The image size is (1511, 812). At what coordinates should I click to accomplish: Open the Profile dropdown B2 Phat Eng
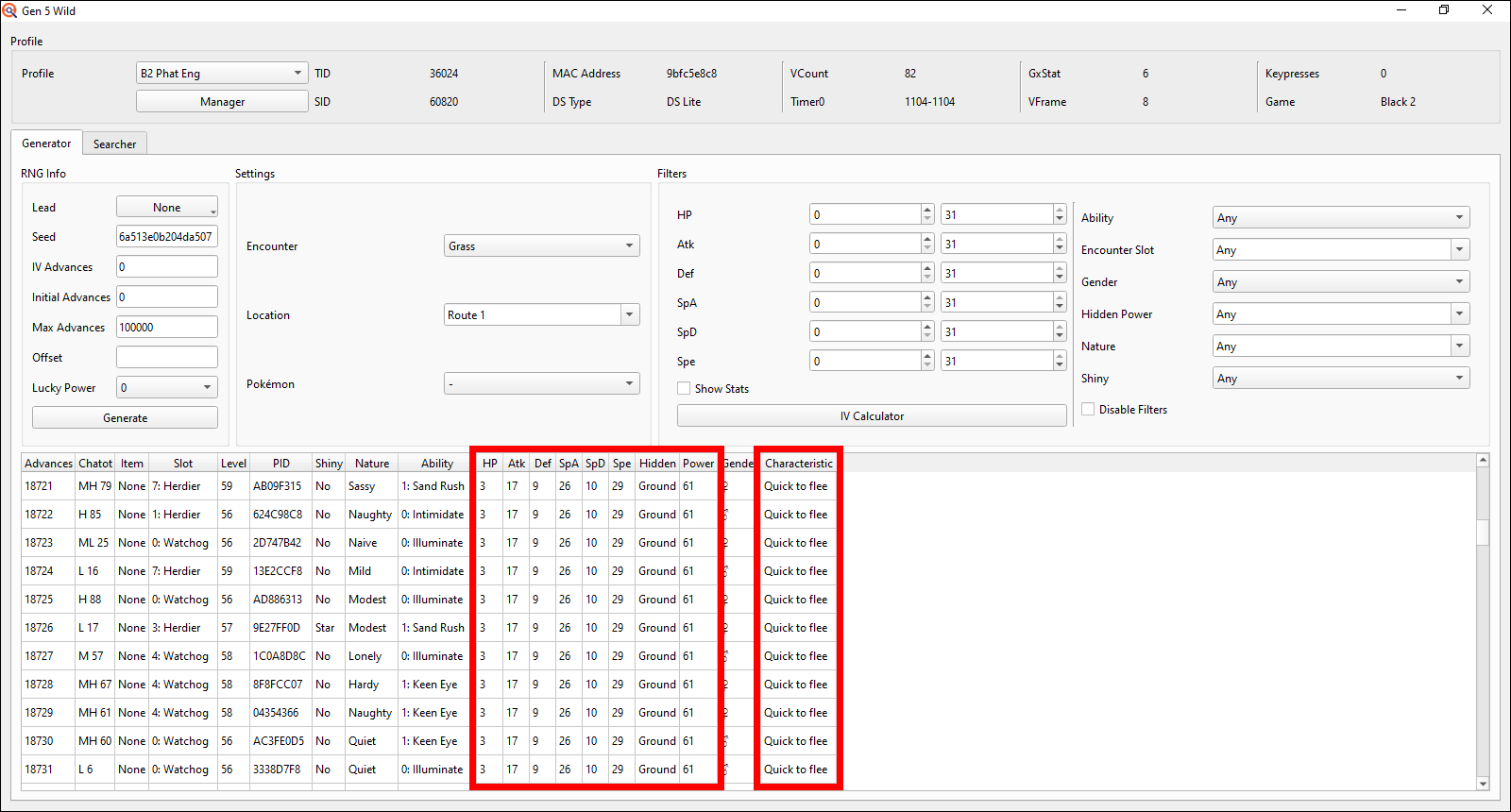(222, 74)
